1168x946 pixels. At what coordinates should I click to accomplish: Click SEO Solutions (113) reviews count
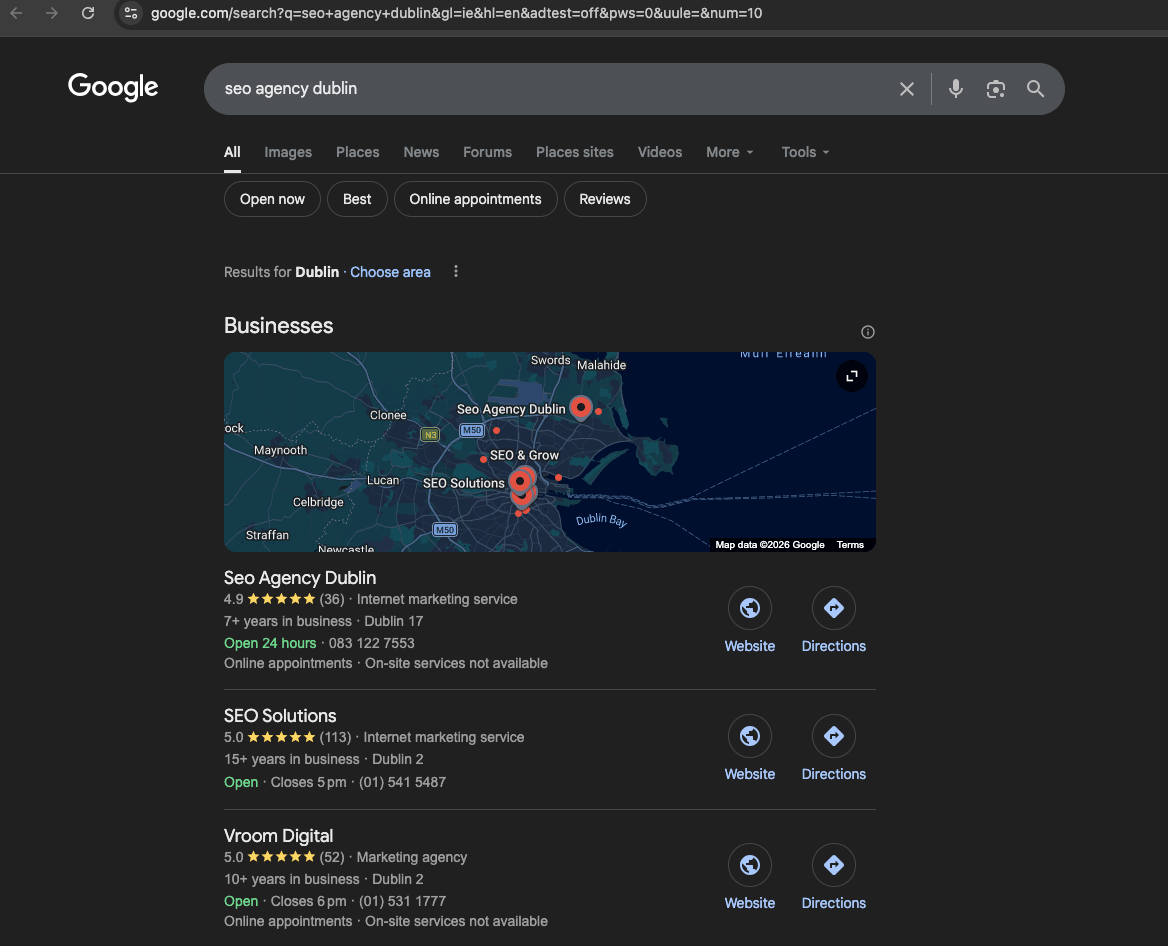(x=335, y=737)
